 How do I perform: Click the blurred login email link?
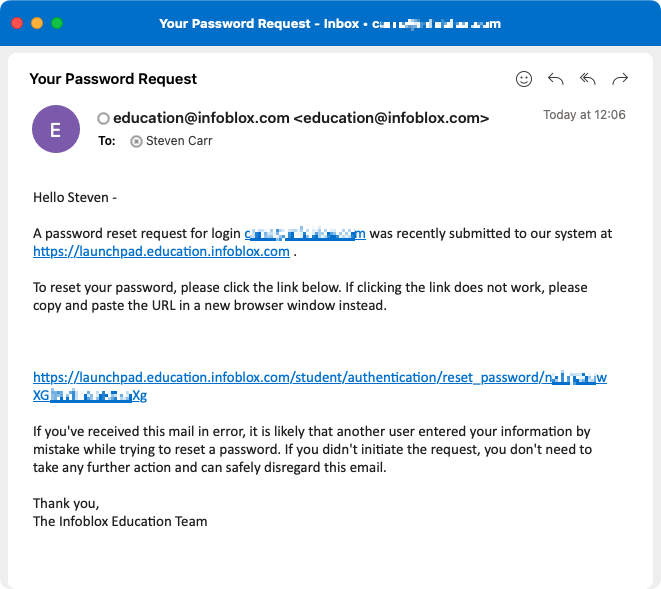click(x=305, y=234)
